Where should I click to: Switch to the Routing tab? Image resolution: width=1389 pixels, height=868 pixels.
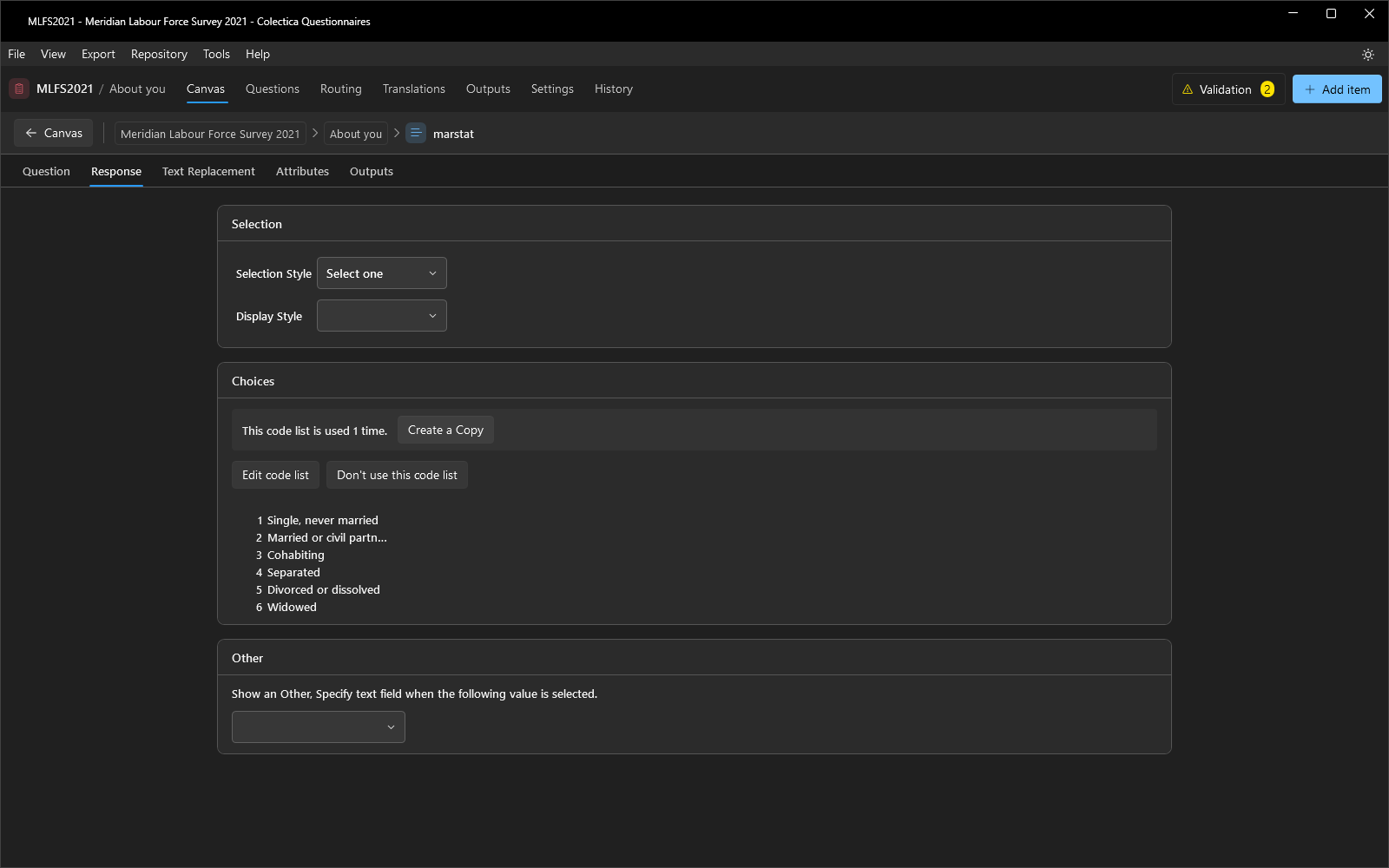(x=341, y=89)
